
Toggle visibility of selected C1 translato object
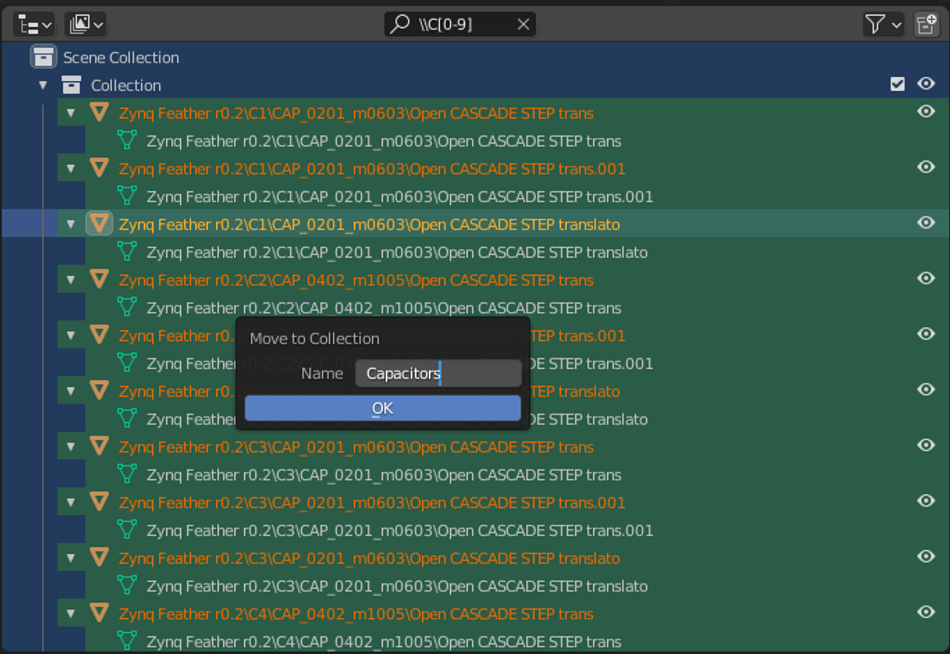point(926,223)
